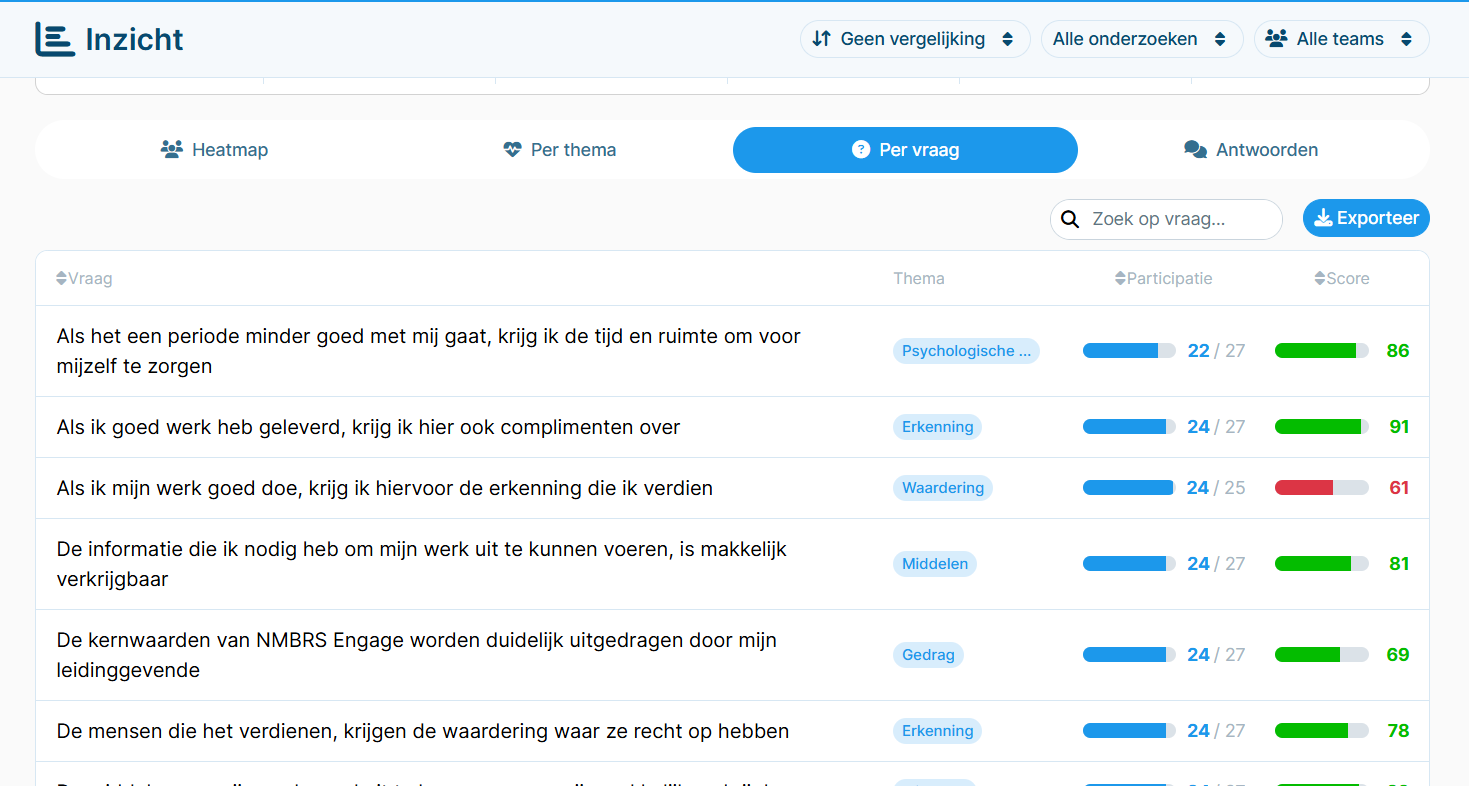The width and height of the screenshot is (1469, 786).
Task: Click the red score value 61
Action: click(1399, 488)
